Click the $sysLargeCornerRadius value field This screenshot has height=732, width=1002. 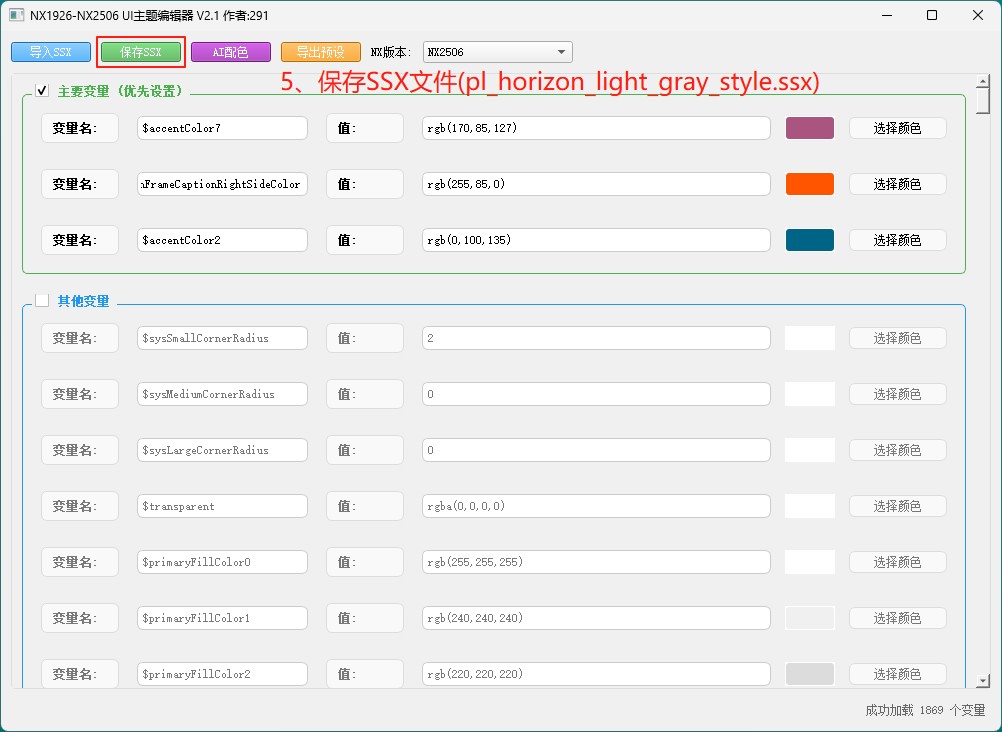click(596, 450)
